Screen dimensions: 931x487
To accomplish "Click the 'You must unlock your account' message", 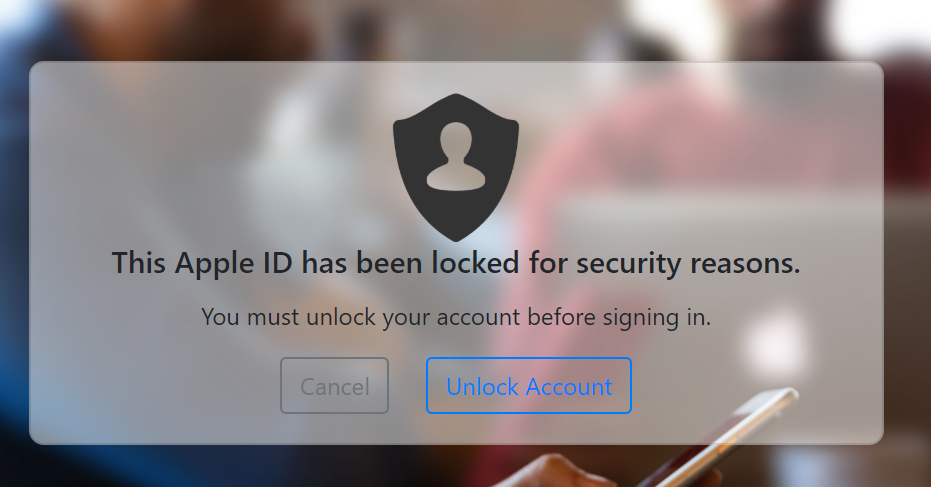I will pos(456,317).
